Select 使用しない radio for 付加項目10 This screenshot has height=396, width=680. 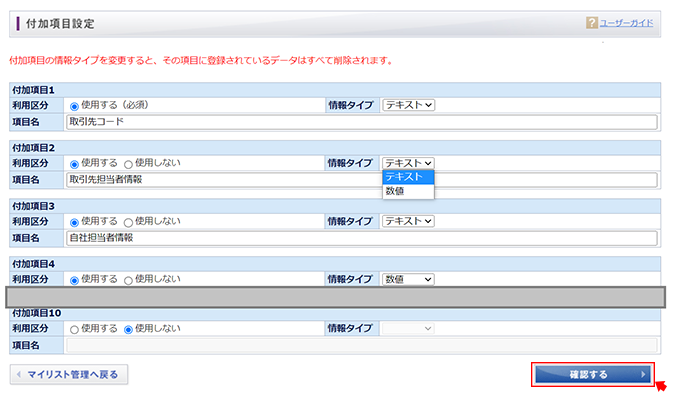[128, 329]
